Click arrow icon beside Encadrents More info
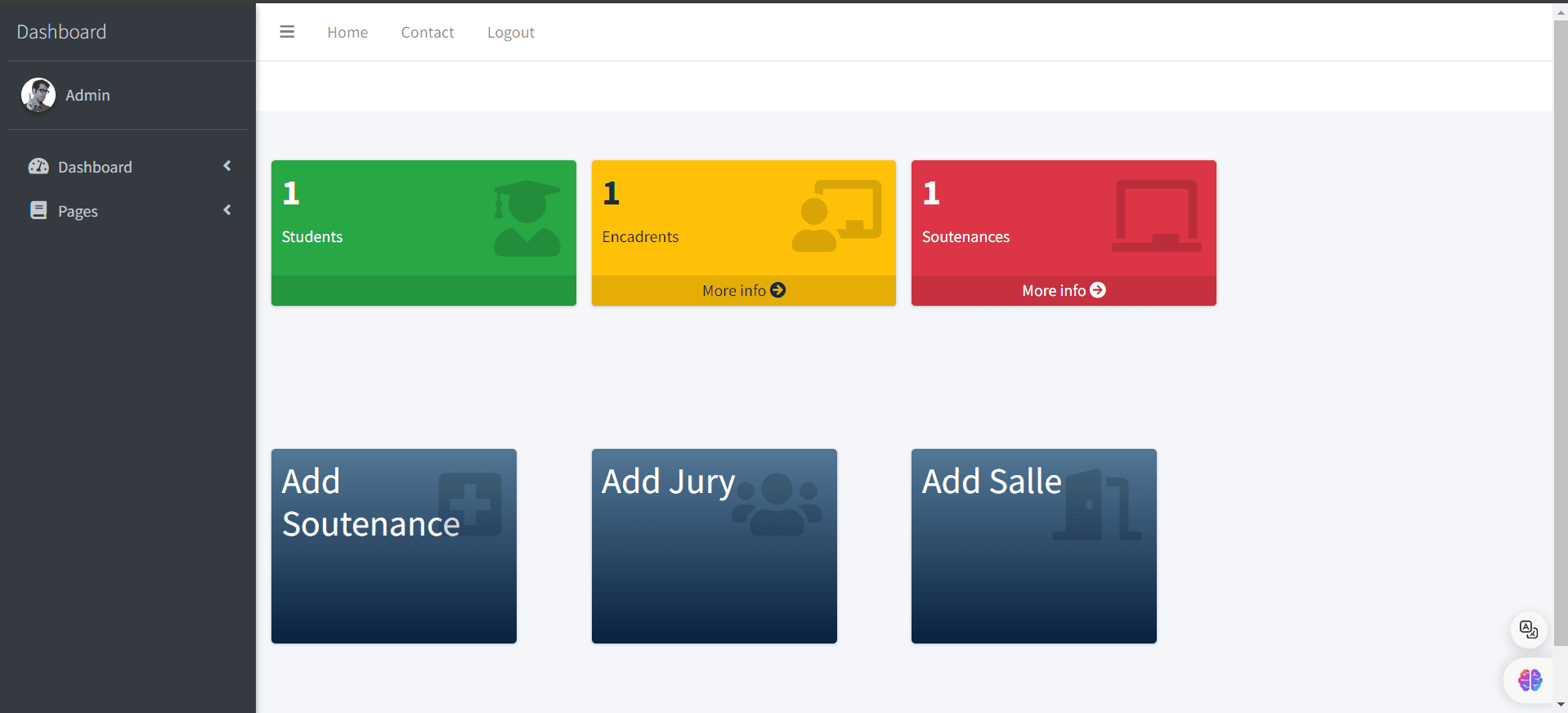The image size is (1568, 713). (x=778, y=290)
